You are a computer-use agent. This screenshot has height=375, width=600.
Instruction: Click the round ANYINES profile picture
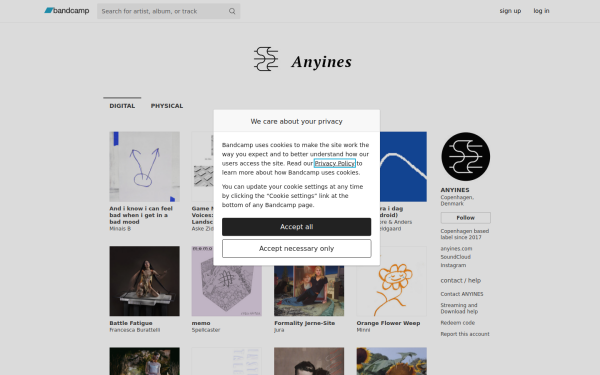tap(465, 157)
